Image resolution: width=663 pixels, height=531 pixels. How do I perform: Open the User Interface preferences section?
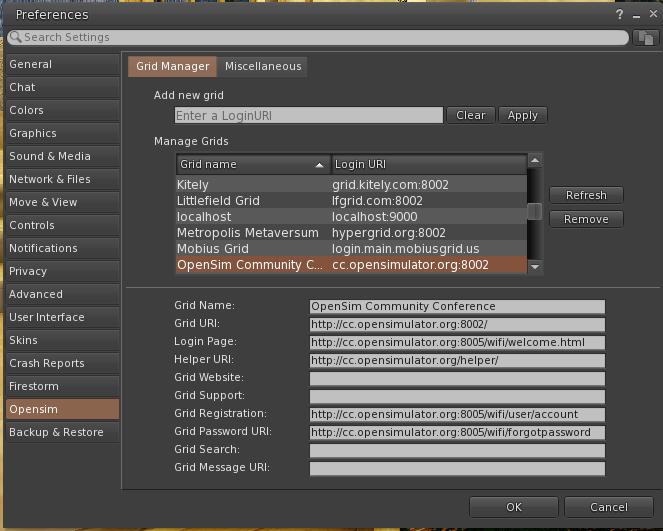63,318
